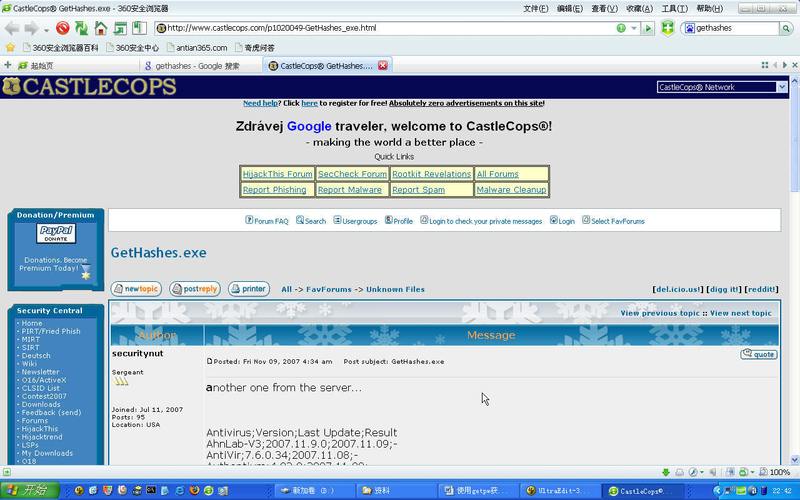This screenshot has width=800, height=500.
Task: Open the Malware Cleanup quick link
Action: click(511, 190)
